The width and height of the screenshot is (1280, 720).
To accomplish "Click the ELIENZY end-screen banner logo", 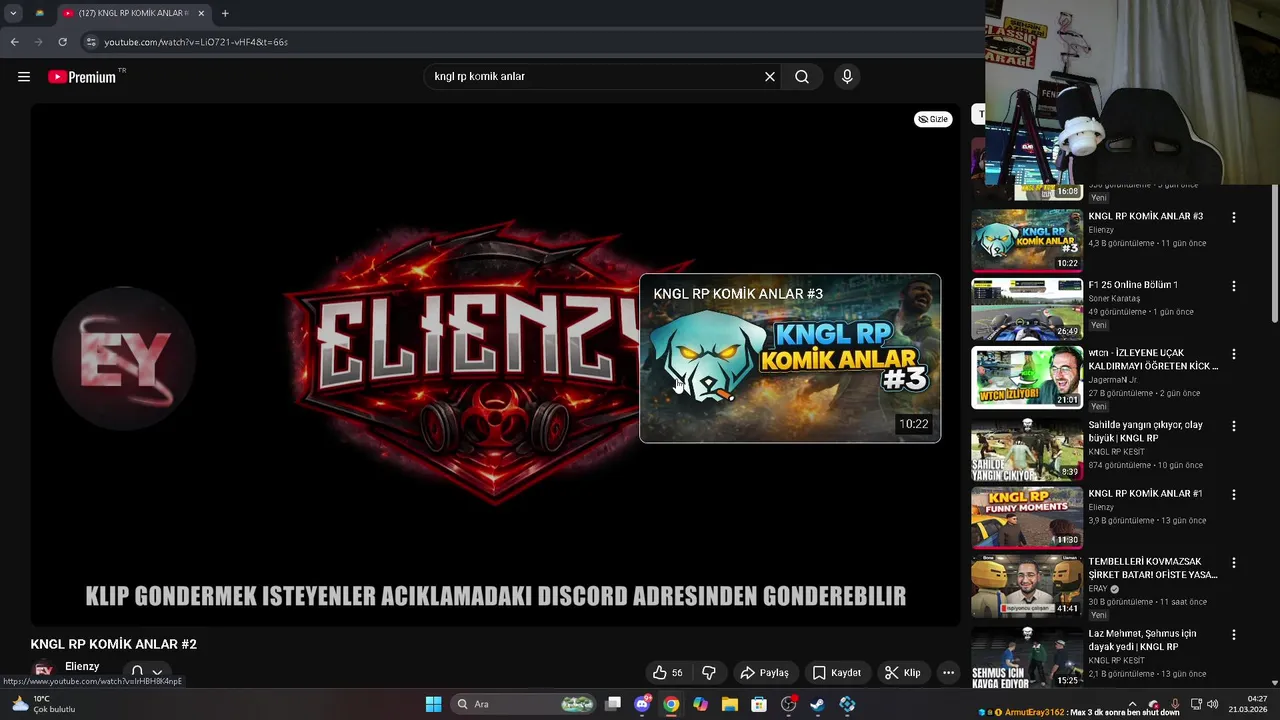I will pos(478,360).
